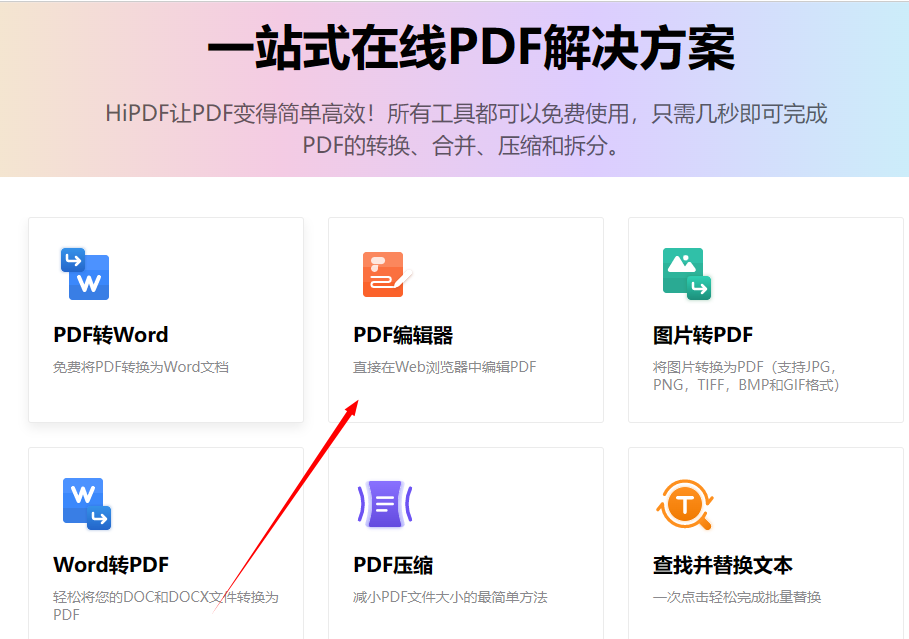Click the 一站式在线PDF解决方案 page heading

(x=454, y=47)
